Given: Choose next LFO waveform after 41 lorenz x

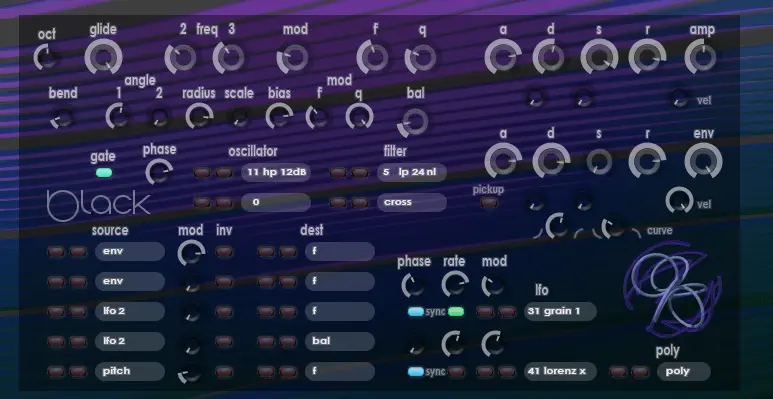Looking at the screenshot, I should tap(507, 371).
